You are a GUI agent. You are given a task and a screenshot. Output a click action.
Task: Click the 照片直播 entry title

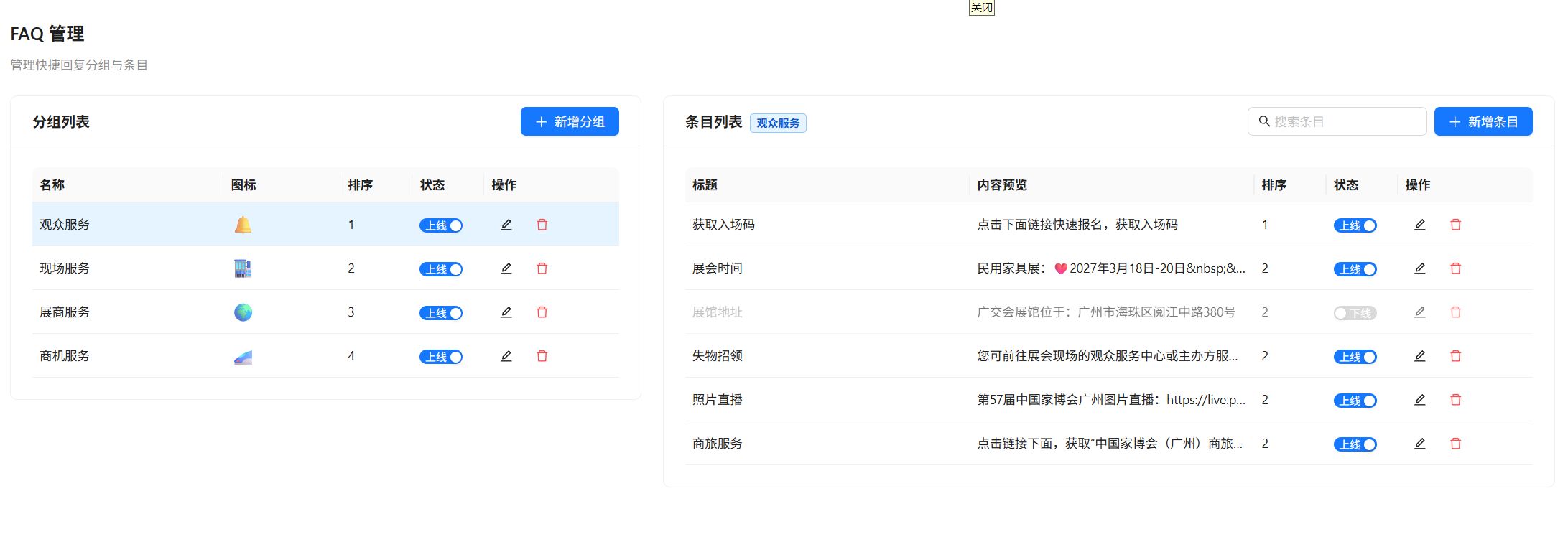[717, 400]
